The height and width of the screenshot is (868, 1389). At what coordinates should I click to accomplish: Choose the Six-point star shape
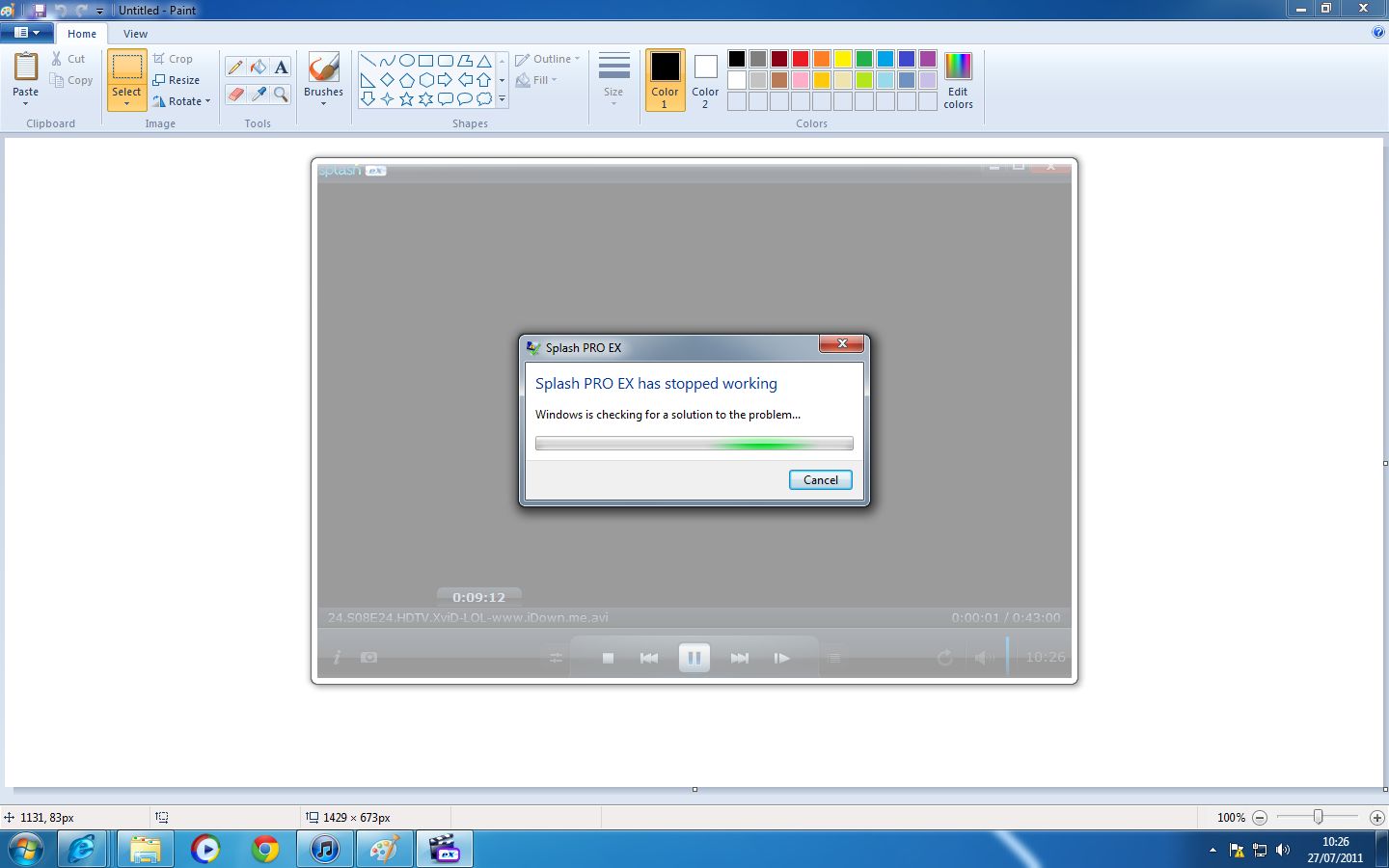tap(426, 98)
